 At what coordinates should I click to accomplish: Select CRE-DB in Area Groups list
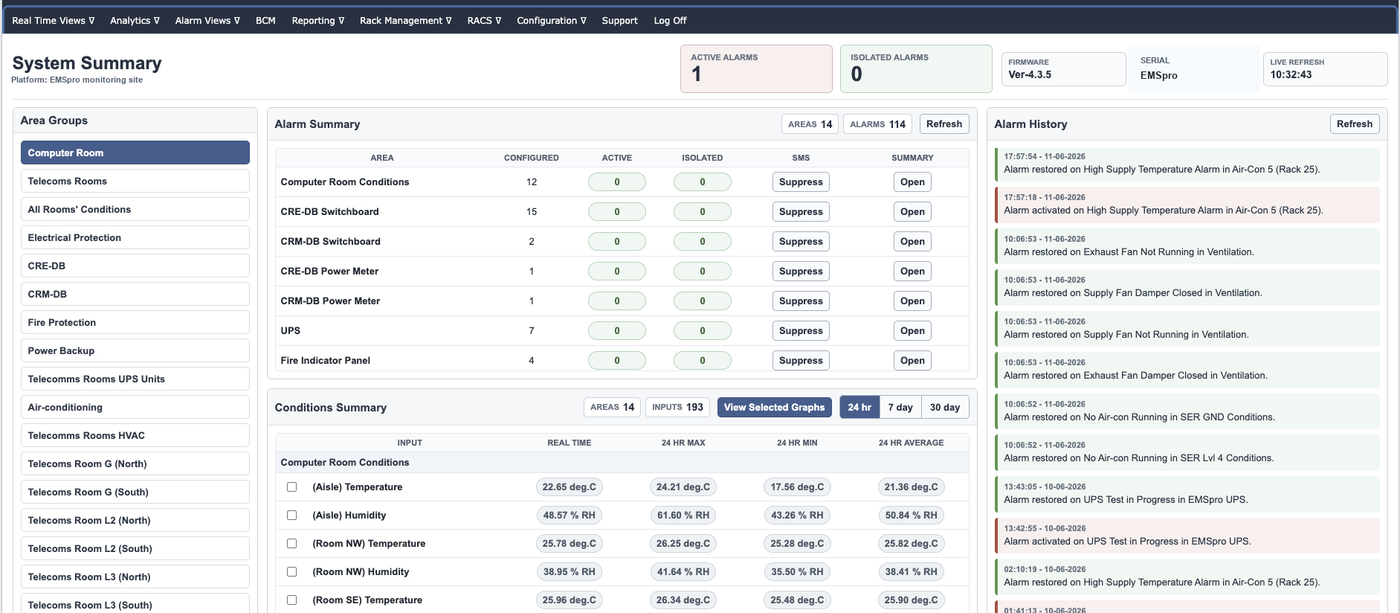135,266
